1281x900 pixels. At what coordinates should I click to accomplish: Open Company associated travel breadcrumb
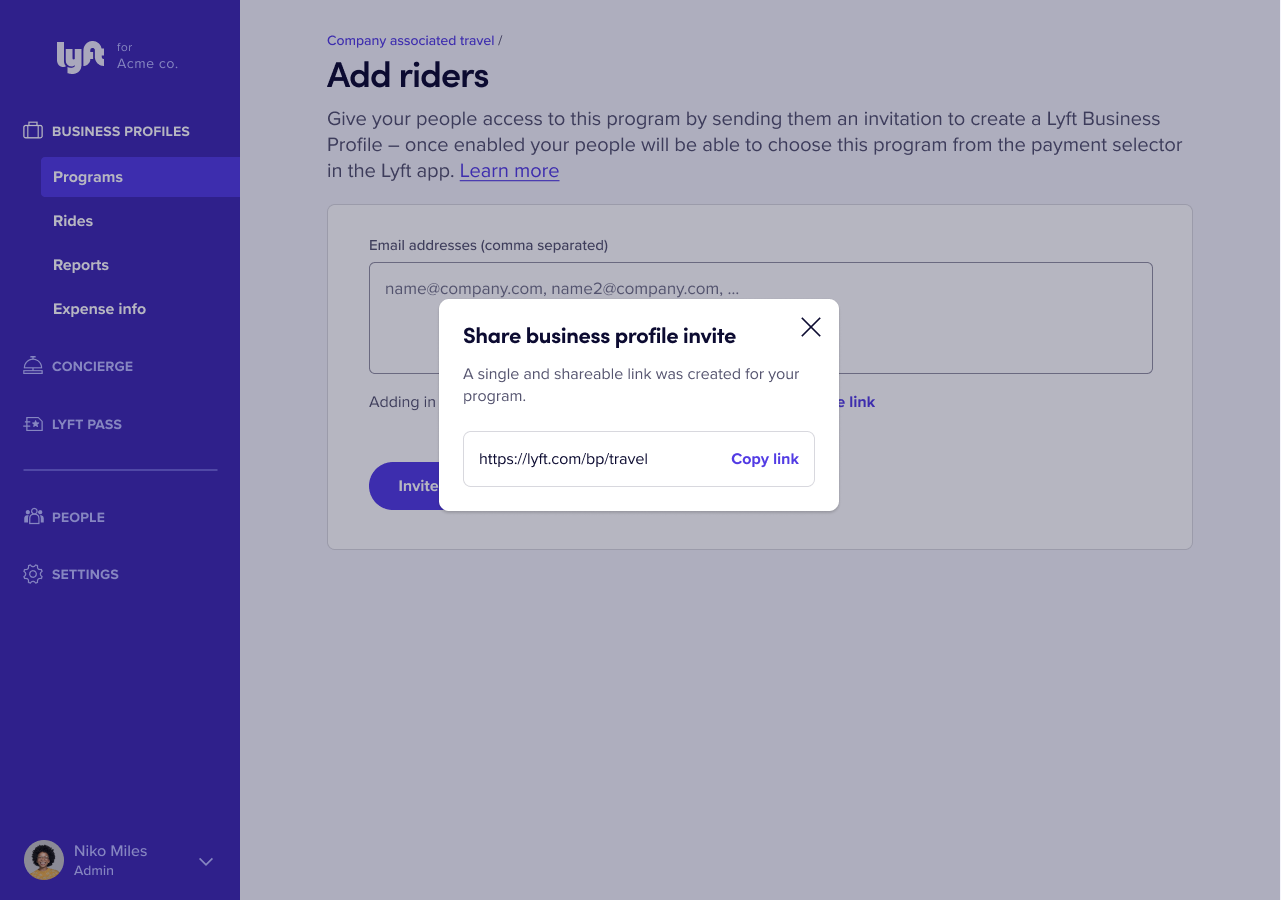click(411, 41)
